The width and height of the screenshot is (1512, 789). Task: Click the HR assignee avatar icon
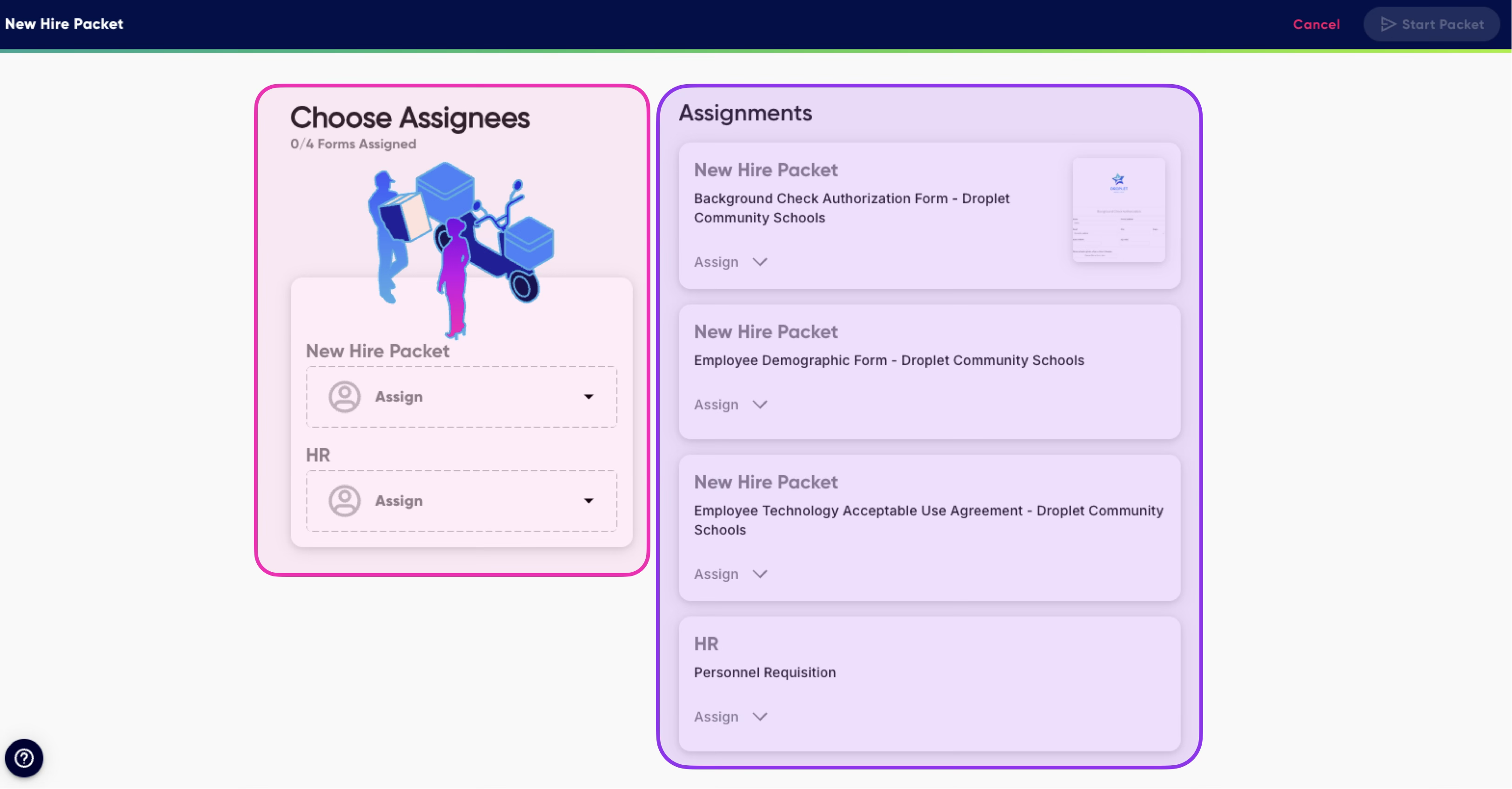345,501
